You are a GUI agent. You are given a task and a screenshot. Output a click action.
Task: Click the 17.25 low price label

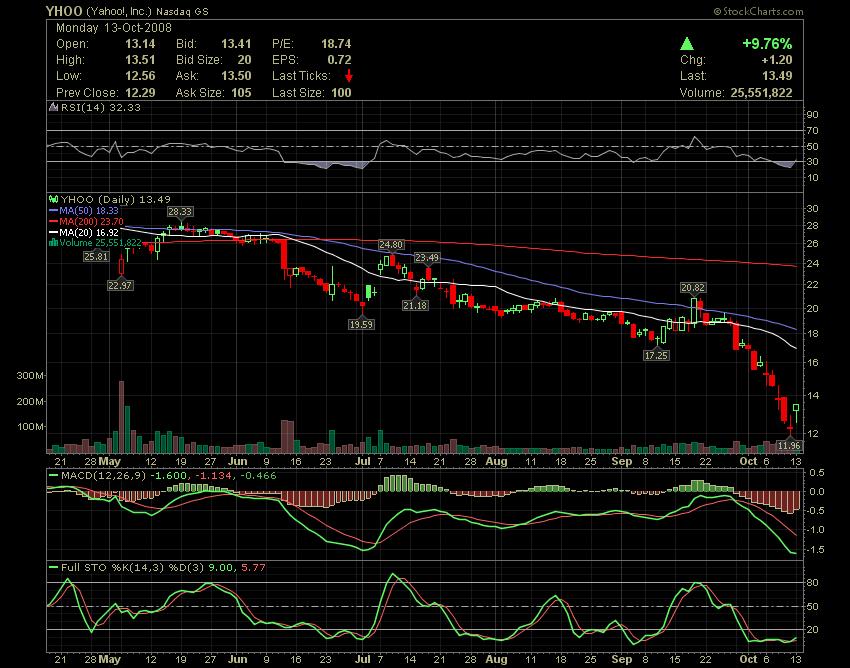tap(656, 356)
